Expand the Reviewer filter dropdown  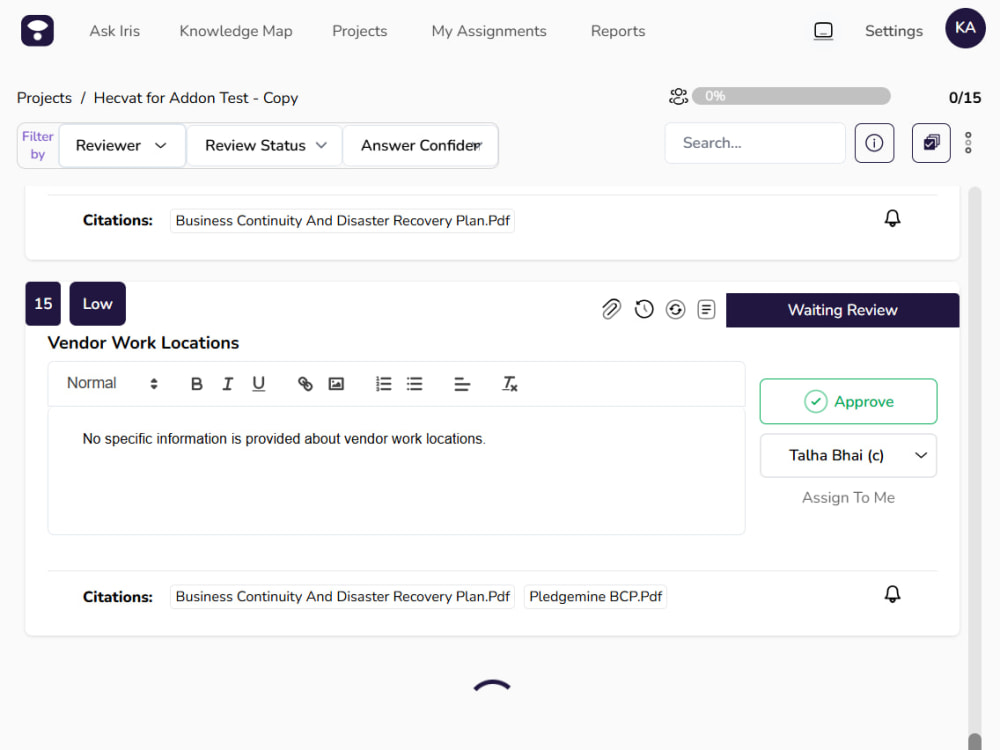[x=122, y=145]
